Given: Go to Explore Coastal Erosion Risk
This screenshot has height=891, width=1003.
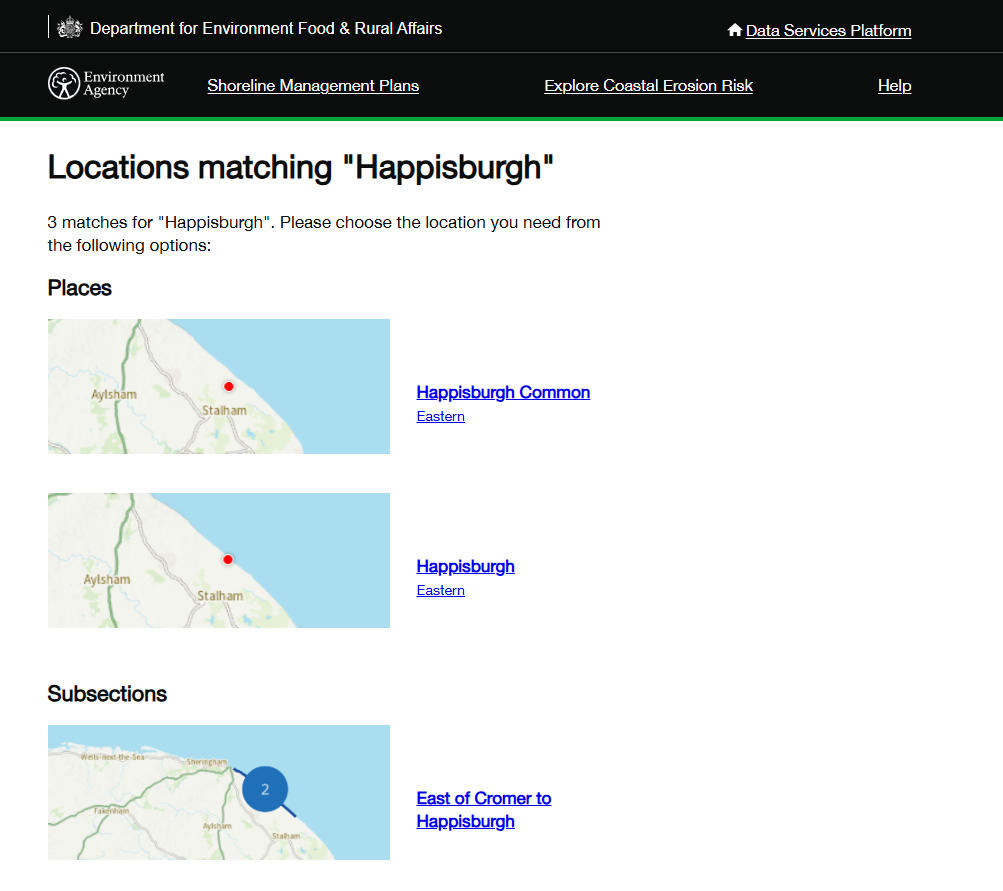Looking at the screenshot, I should pos(648,86).
